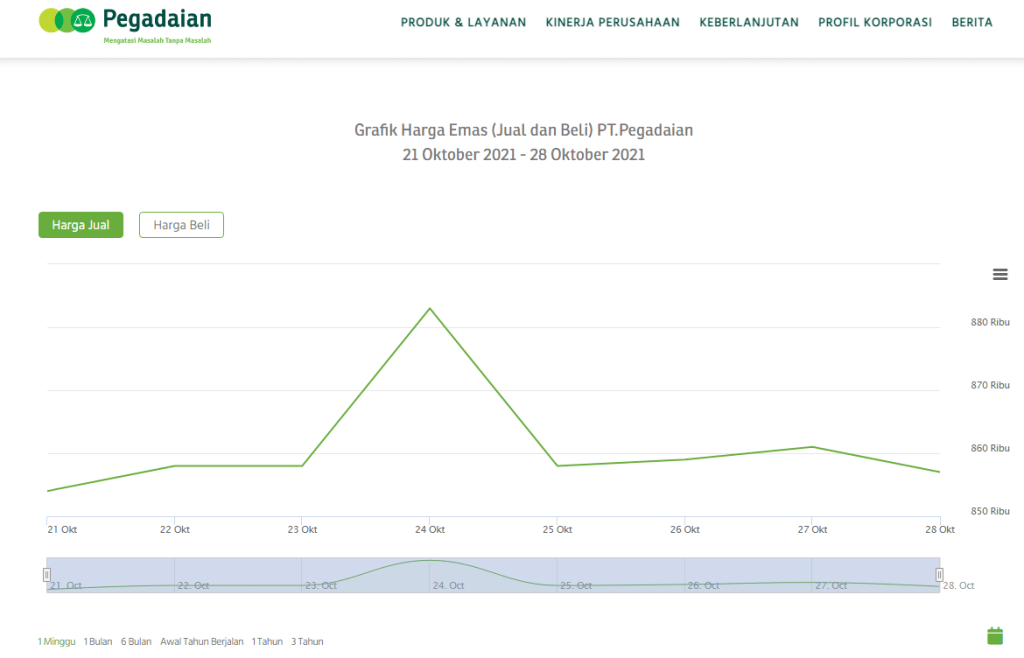The image size is (1024, 658).
Task: Expand the Produk & Layanan menu
Action: pyautogui.click(x=463, y=22)
